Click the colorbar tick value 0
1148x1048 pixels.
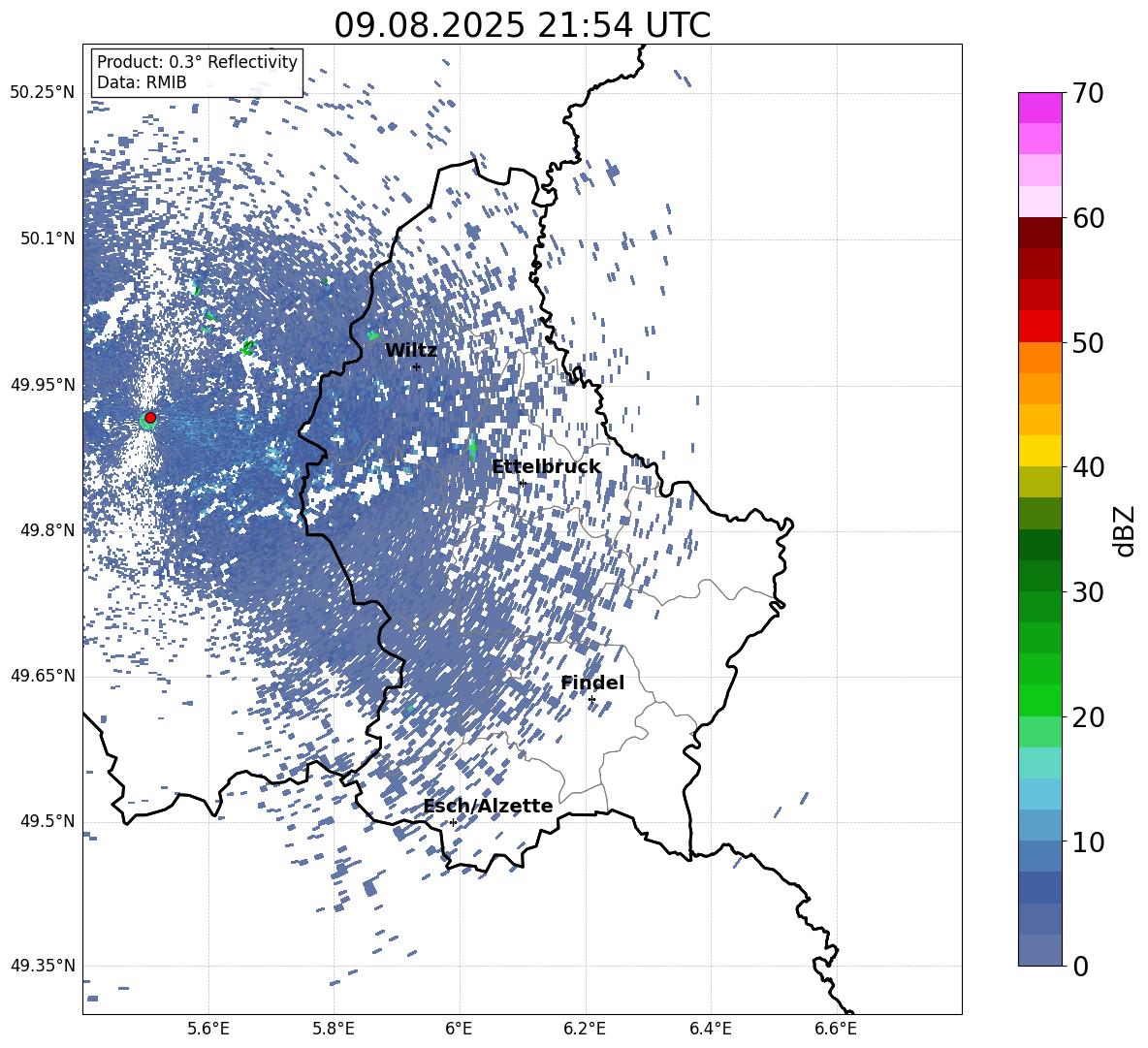tap(1080, 966)
